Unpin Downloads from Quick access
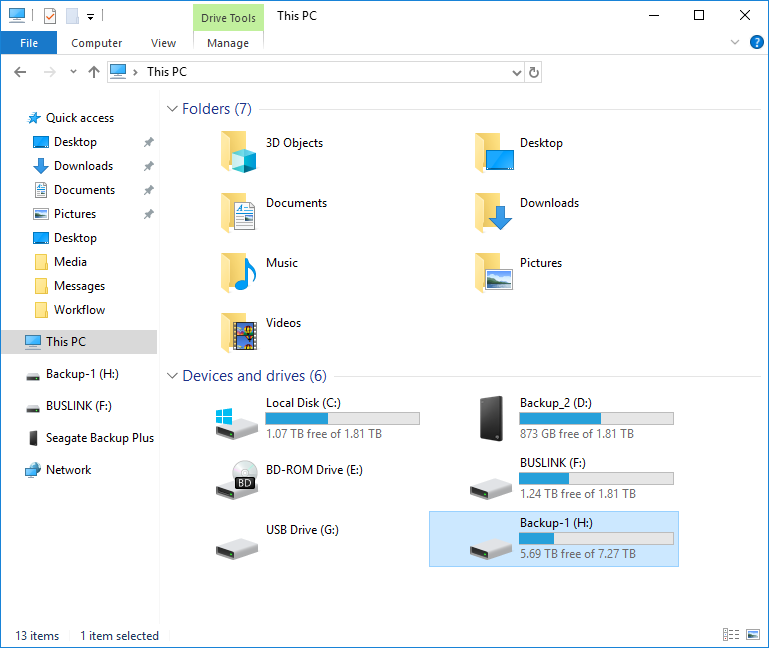Screen dimensions: 769x648 pyautogui.click(x=149, y=166)
